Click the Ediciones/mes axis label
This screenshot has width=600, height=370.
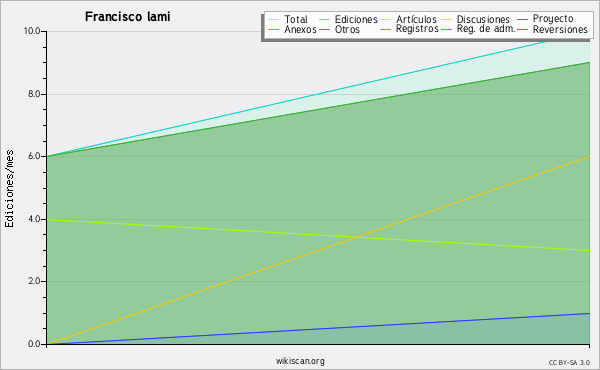point(9,189)
